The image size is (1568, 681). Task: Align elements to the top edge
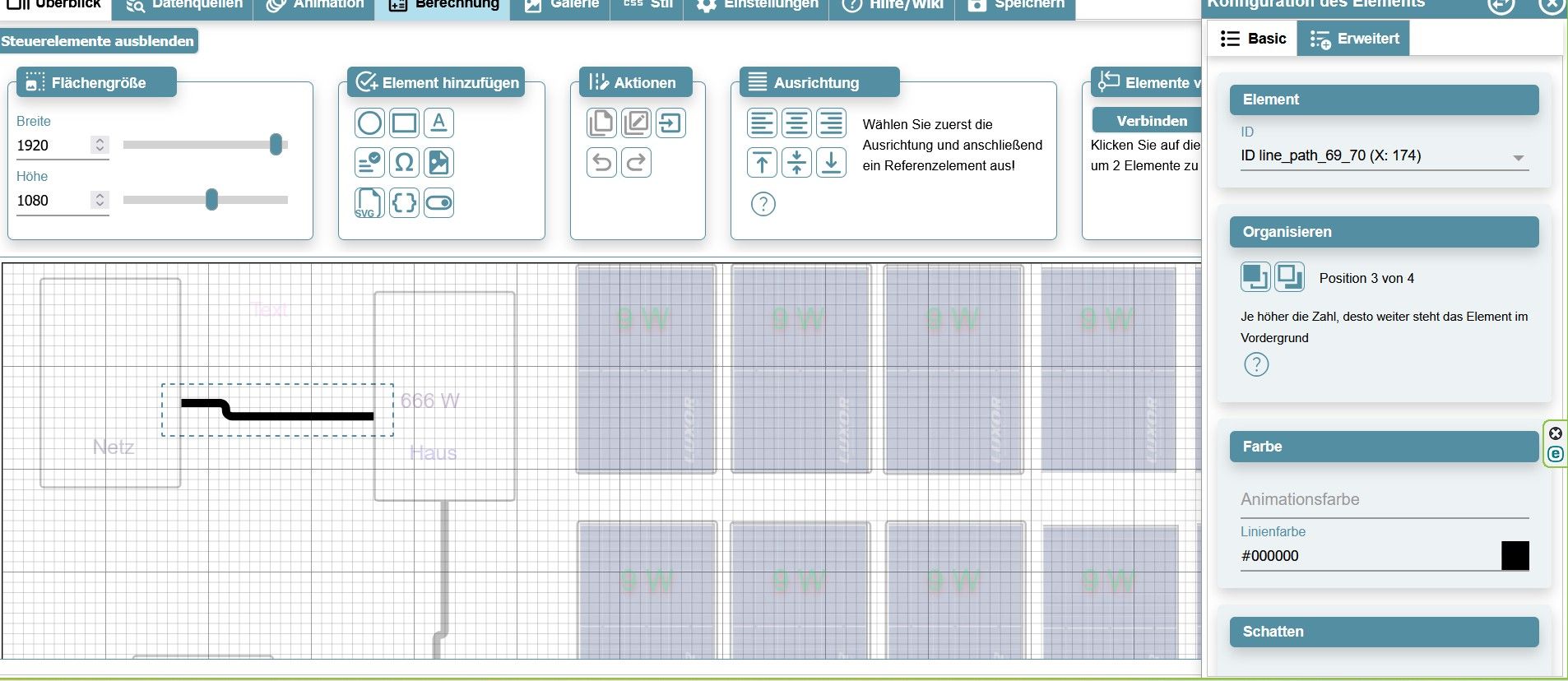click(x=762, y=163)
